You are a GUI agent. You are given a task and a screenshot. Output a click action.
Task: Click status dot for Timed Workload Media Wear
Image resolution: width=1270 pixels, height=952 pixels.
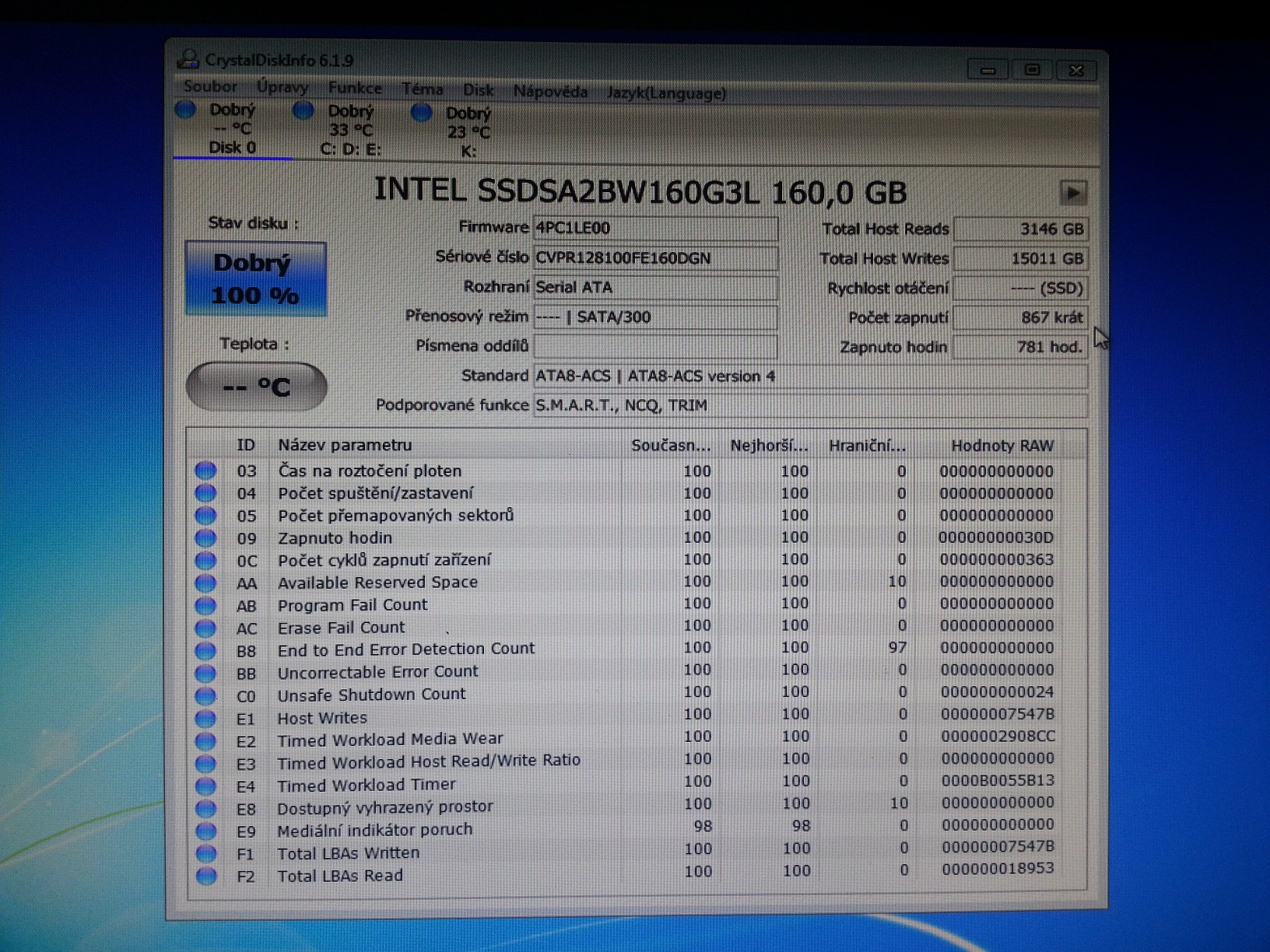pyautogui.click(x=205, y=740)
